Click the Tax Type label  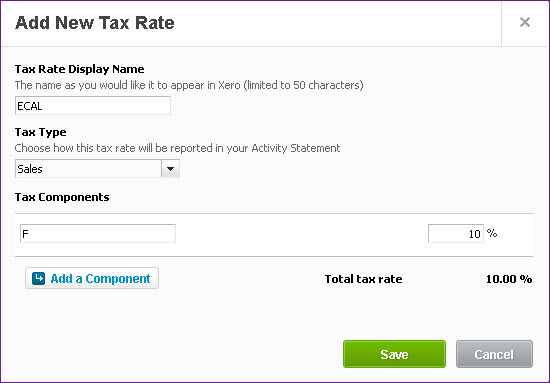[x=41, y=132]
